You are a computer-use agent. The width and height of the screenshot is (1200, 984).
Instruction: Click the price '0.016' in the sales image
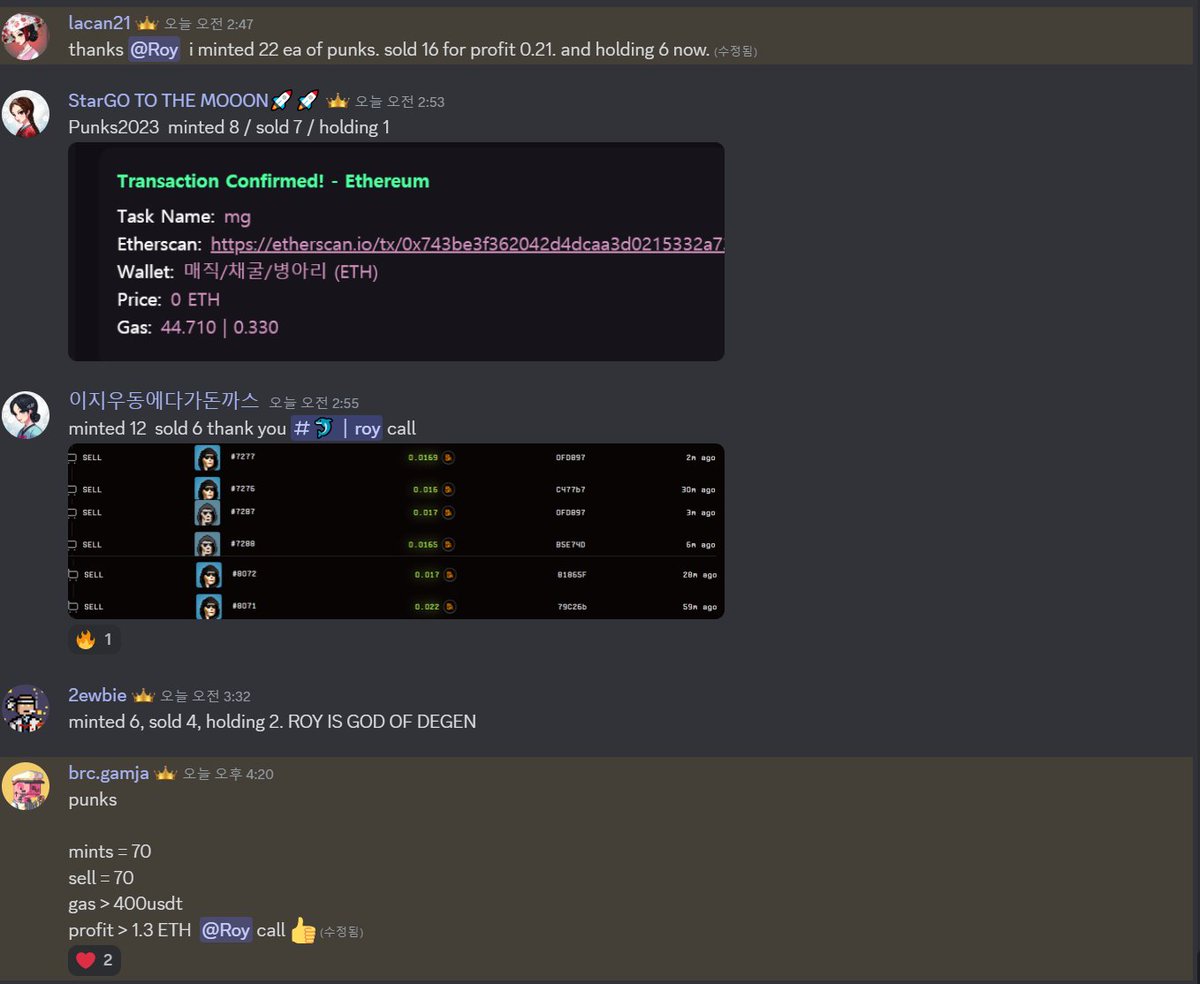point(426,490)
